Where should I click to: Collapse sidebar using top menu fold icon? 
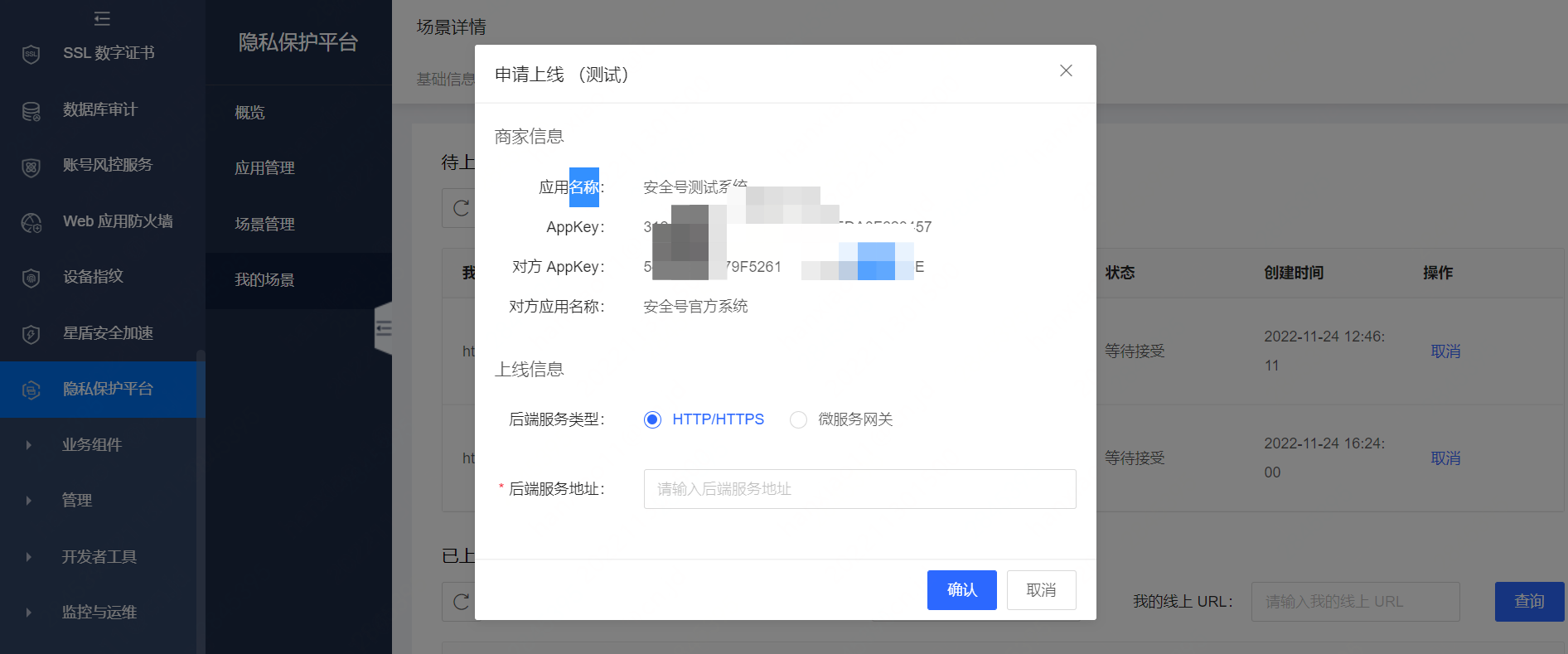click(x=102, y=18)
